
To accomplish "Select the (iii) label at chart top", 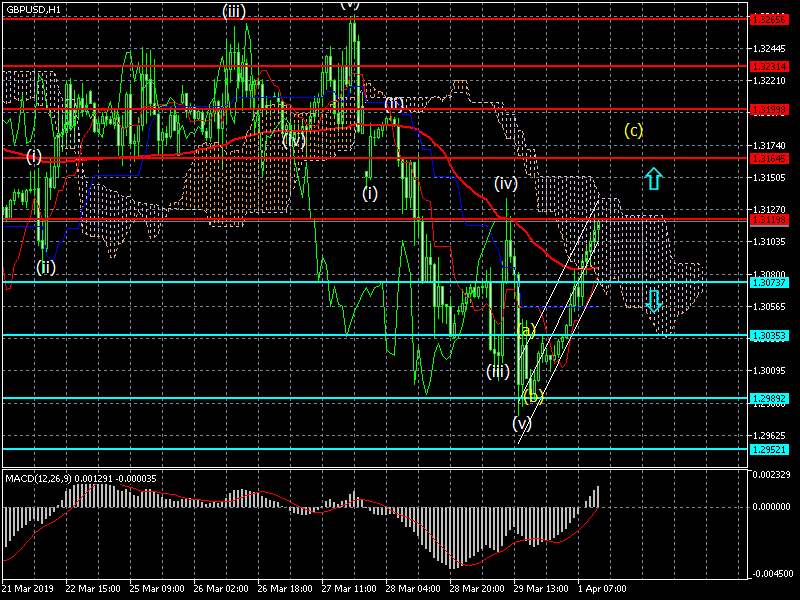I will pyautogui.click(x=235, y=11).
